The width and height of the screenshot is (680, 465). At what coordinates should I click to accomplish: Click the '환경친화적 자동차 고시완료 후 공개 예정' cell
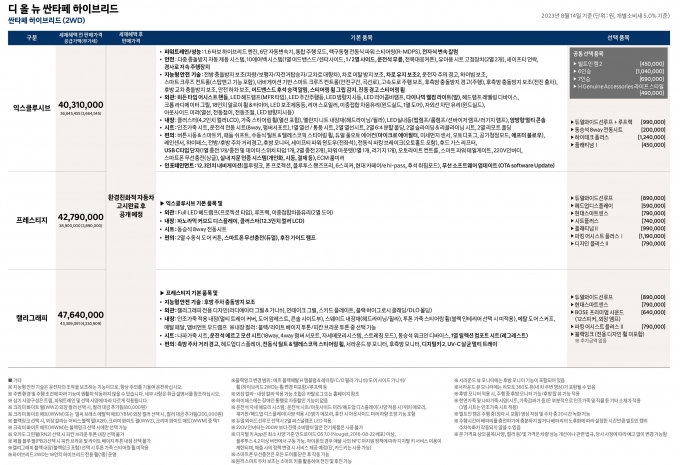click(131, 206)
